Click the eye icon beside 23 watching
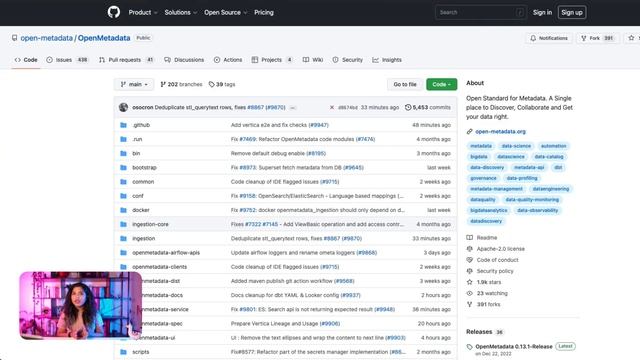640x360 pixels. pyautogui.click(x=469, y=293)
